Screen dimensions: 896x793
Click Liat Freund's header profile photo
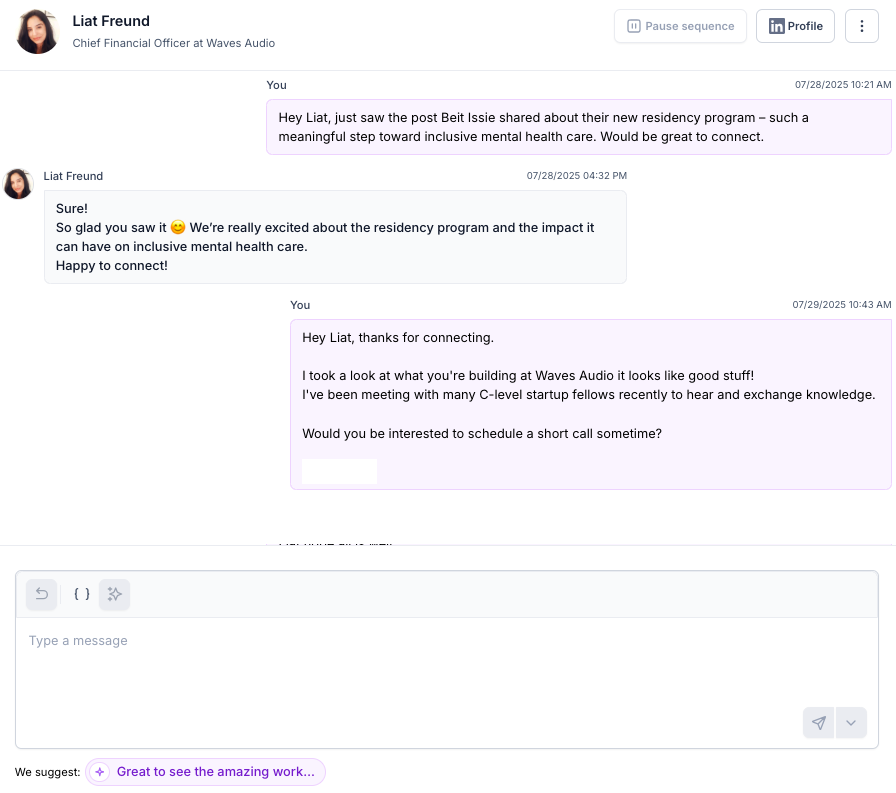point(38,31)
